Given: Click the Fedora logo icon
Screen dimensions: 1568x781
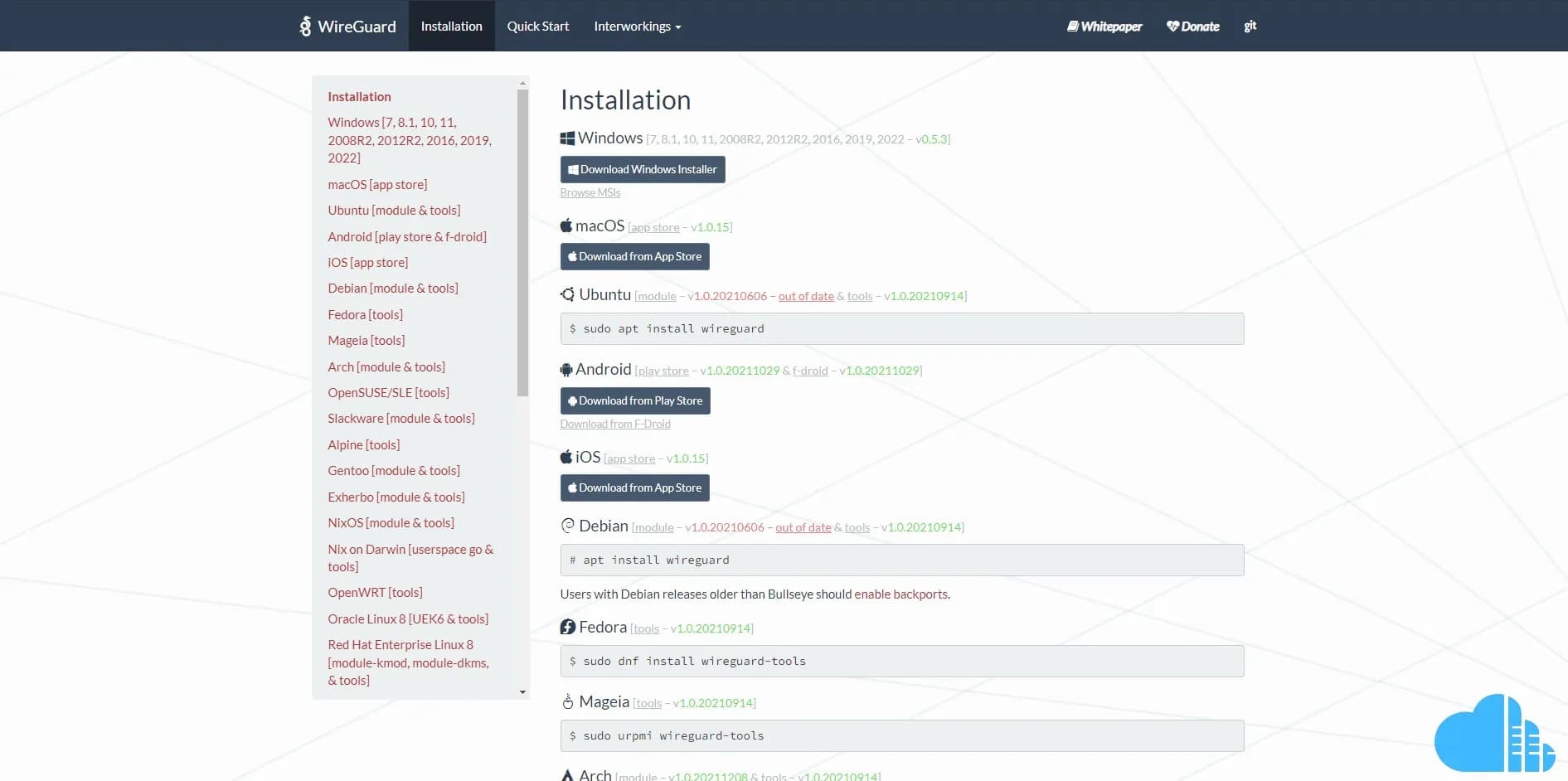Looking at the screenshot, I should (x=567, y=627).
